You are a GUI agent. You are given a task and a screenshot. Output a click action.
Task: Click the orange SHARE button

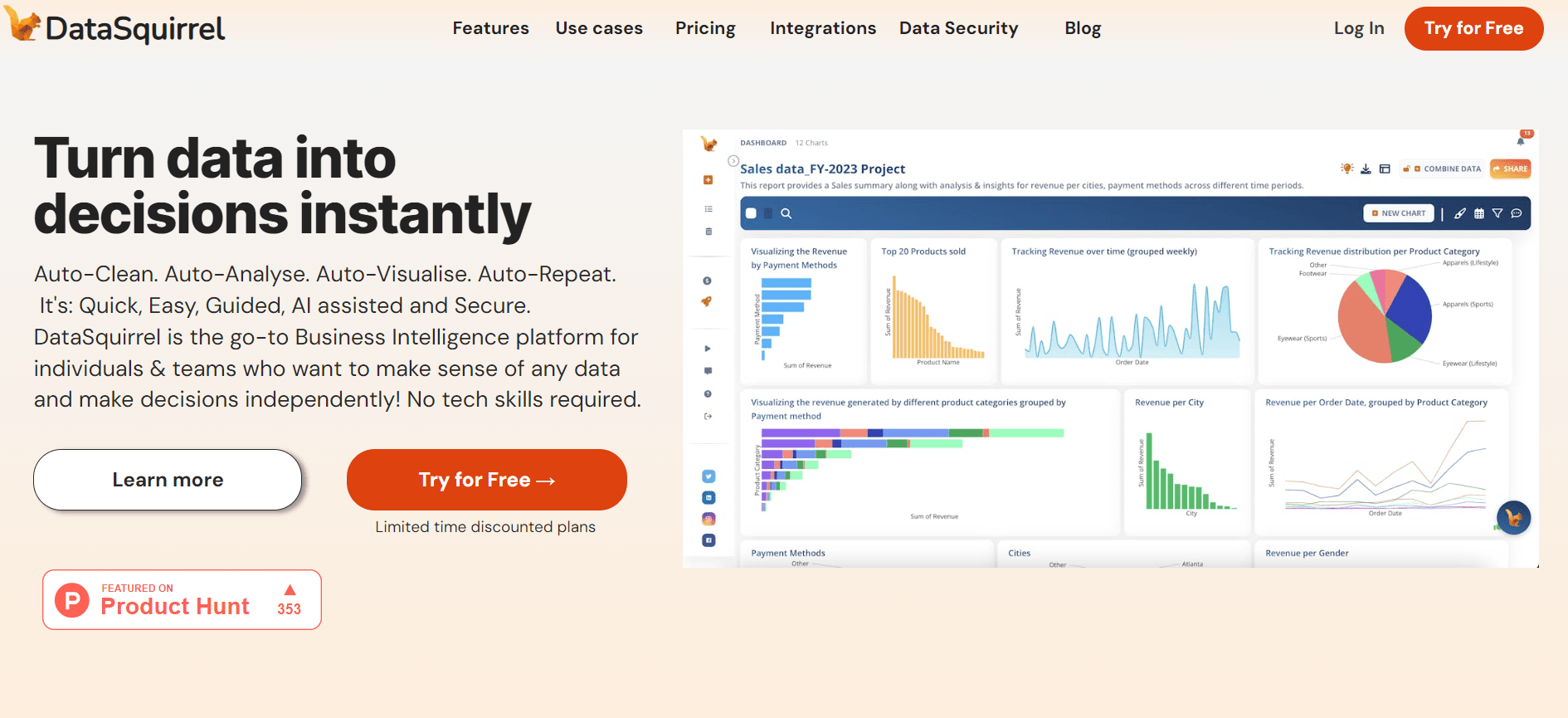[1510, 169]
